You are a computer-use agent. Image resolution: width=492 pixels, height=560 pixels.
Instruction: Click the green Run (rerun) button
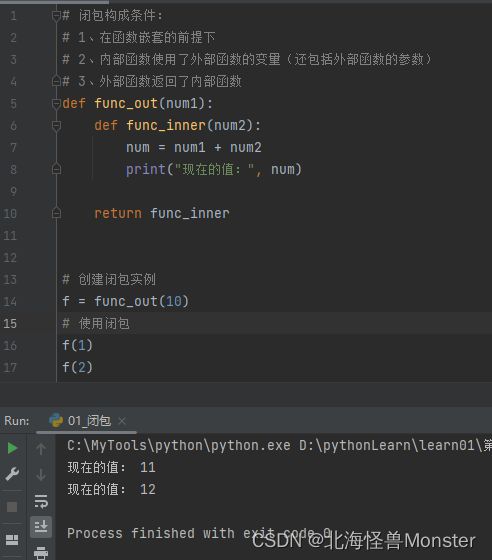(12, 448)
